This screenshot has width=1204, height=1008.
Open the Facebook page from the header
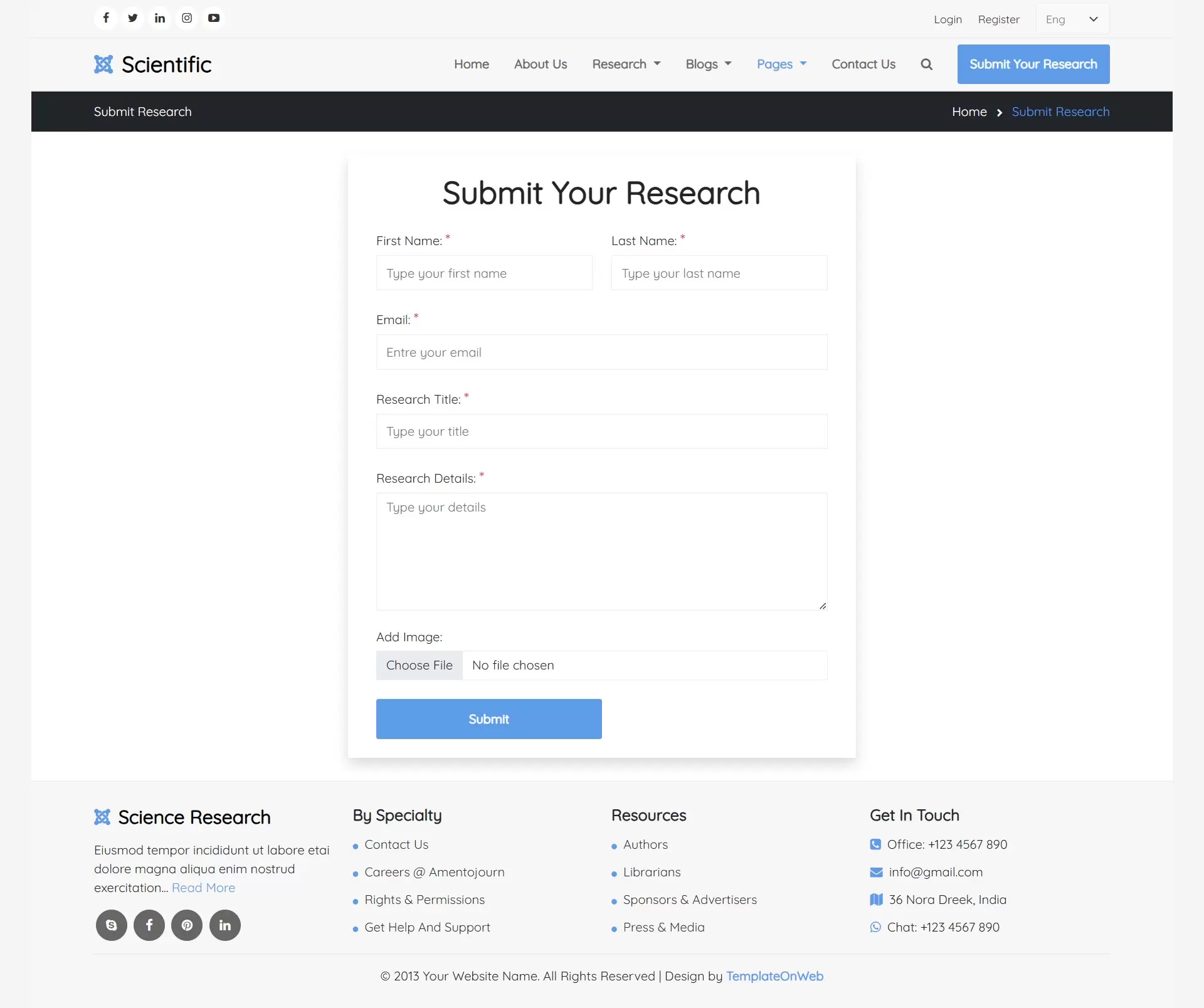pyautogui.click(x=105, y=18)
